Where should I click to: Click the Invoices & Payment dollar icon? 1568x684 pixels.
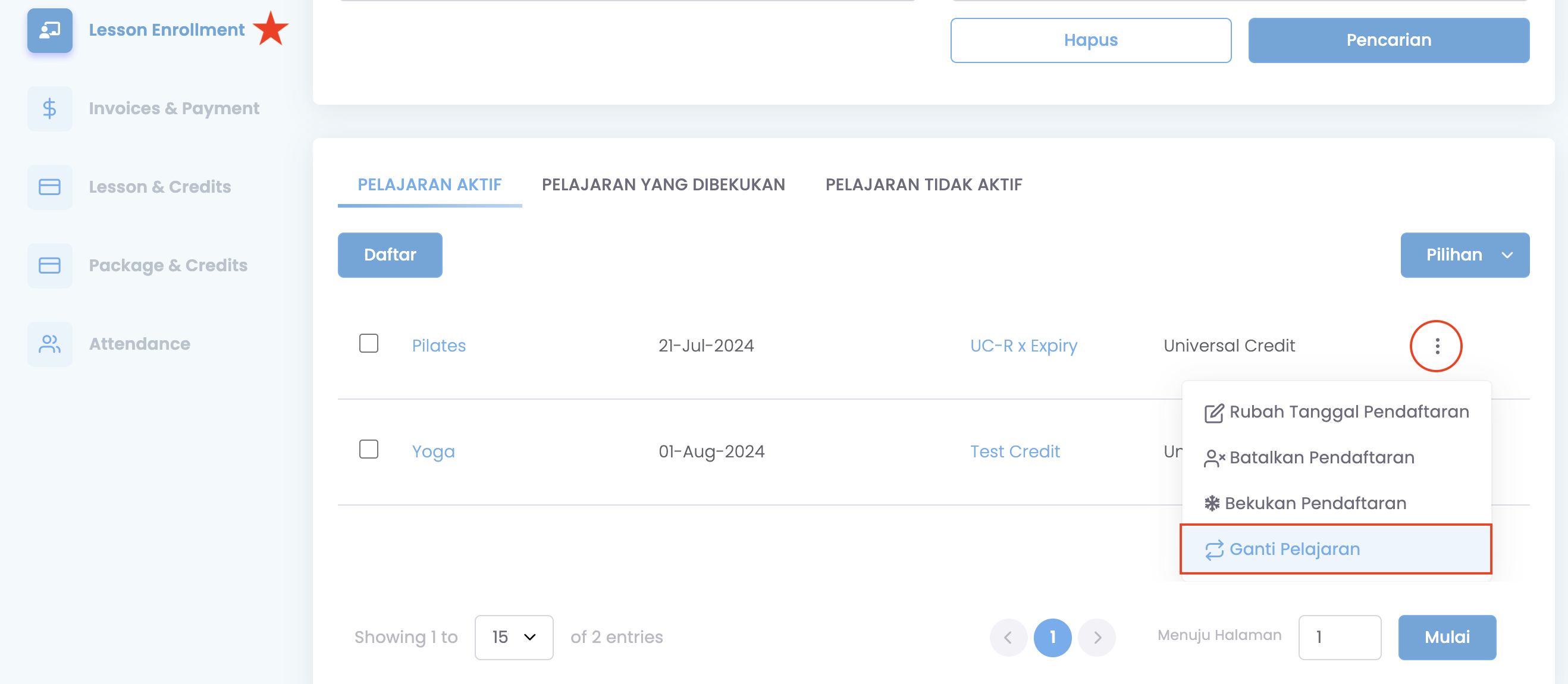point(49,108)
